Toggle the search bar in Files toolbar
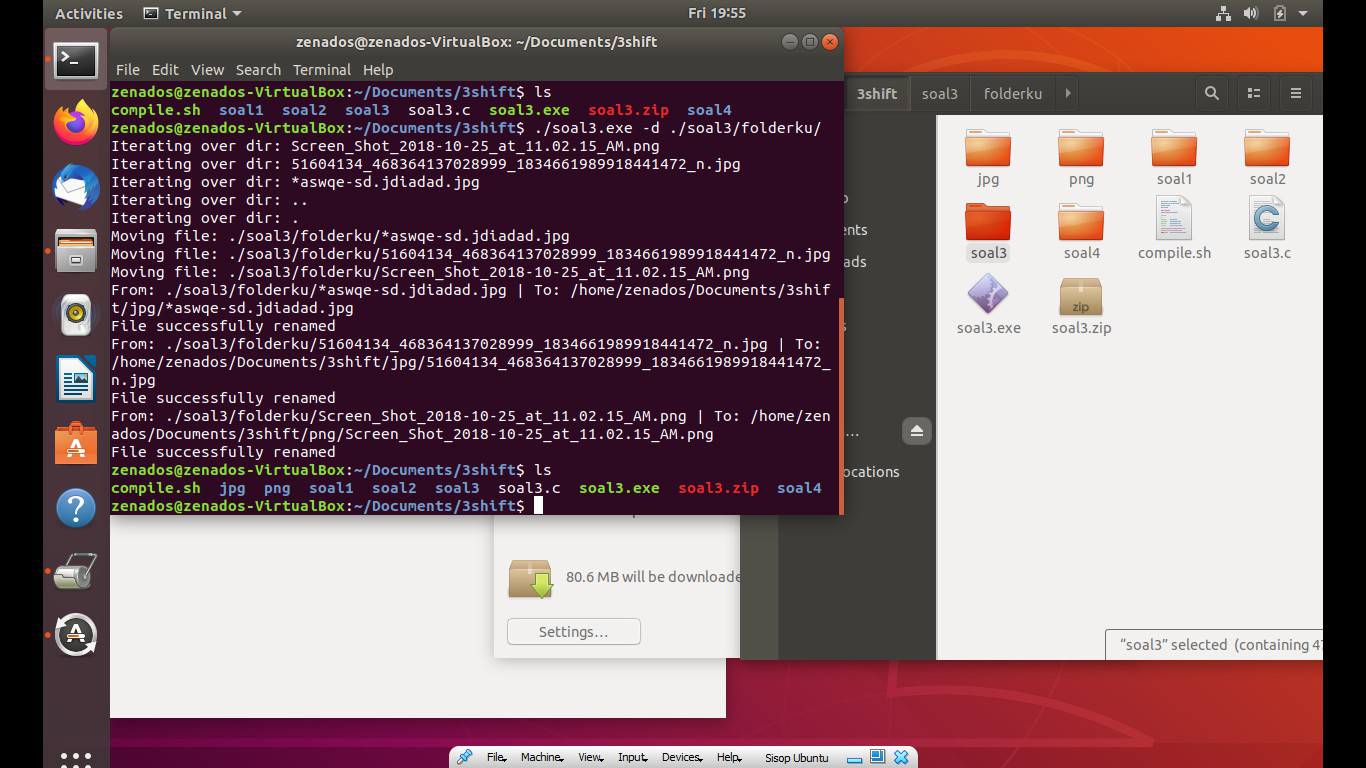 coord(1211,92)
